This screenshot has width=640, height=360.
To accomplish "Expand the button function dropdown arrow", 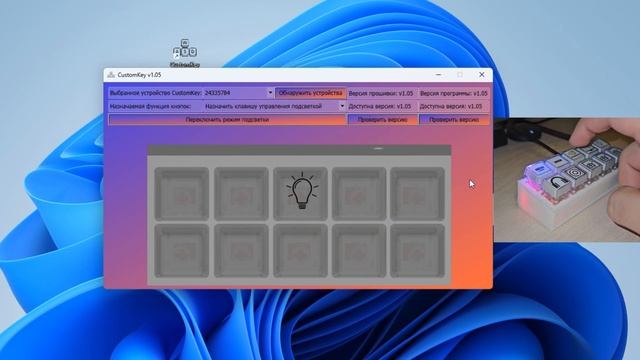I will (x=342, y=106).
